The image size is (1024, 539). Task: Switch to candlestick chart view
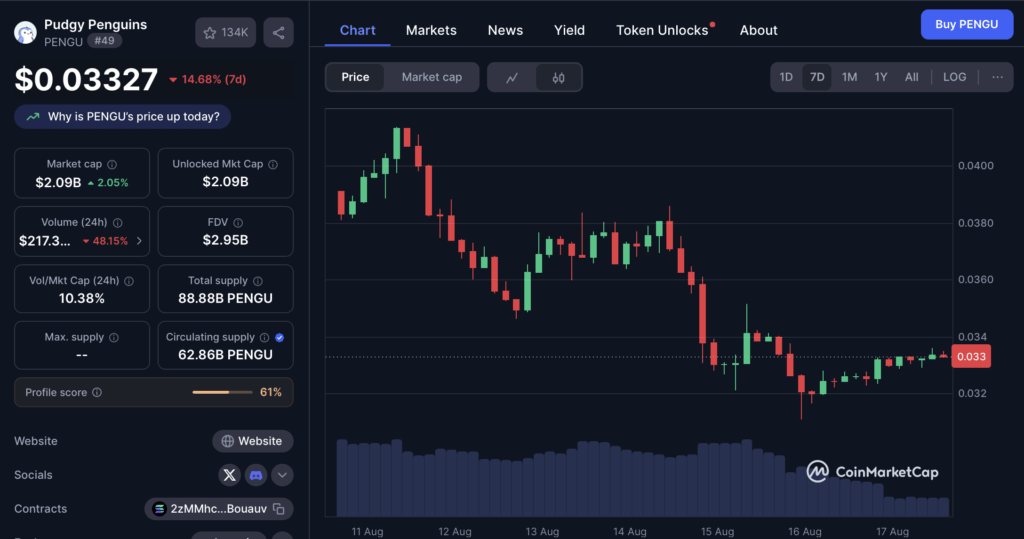click(558, 78)
